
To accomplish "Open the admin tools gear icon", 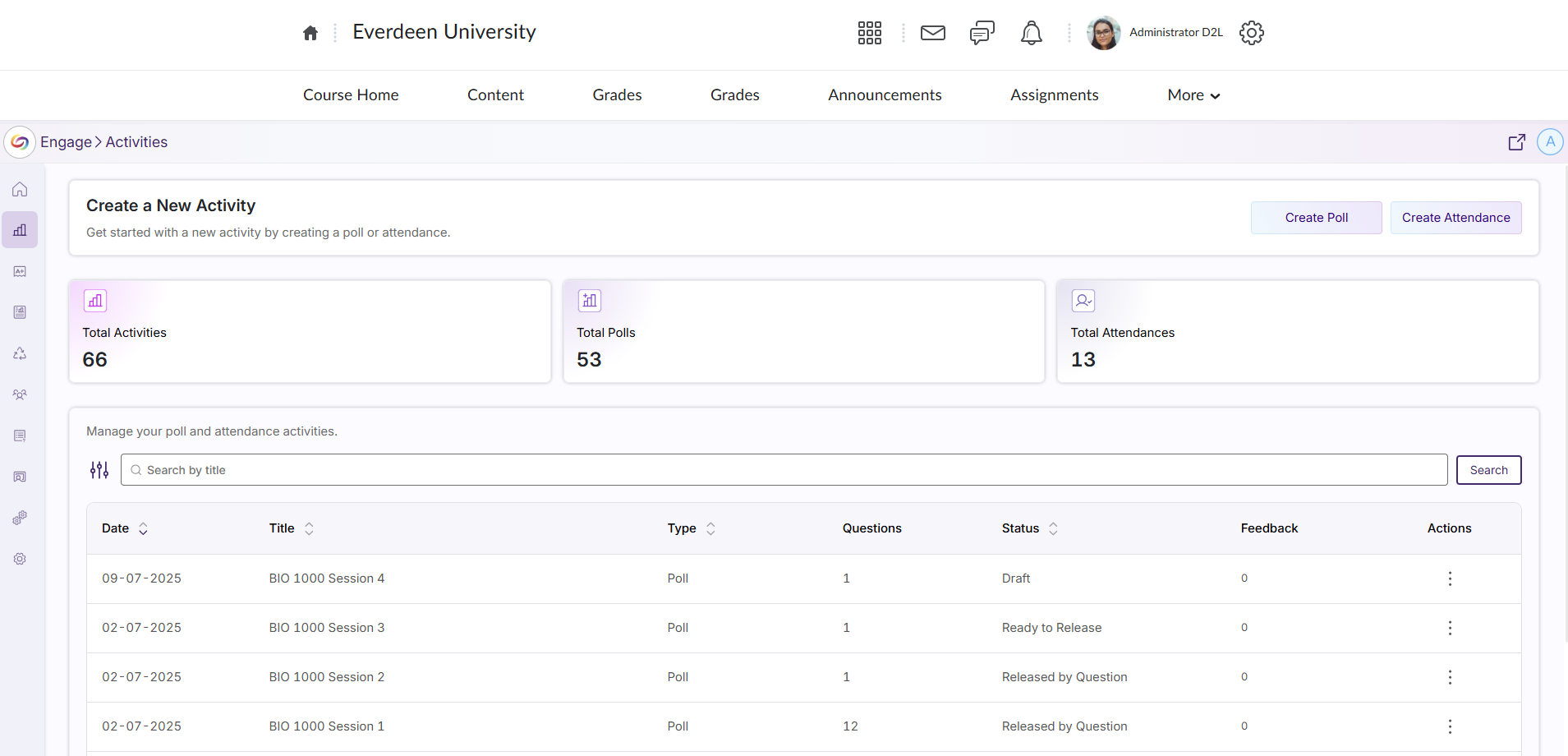I will pos(1251,33).
